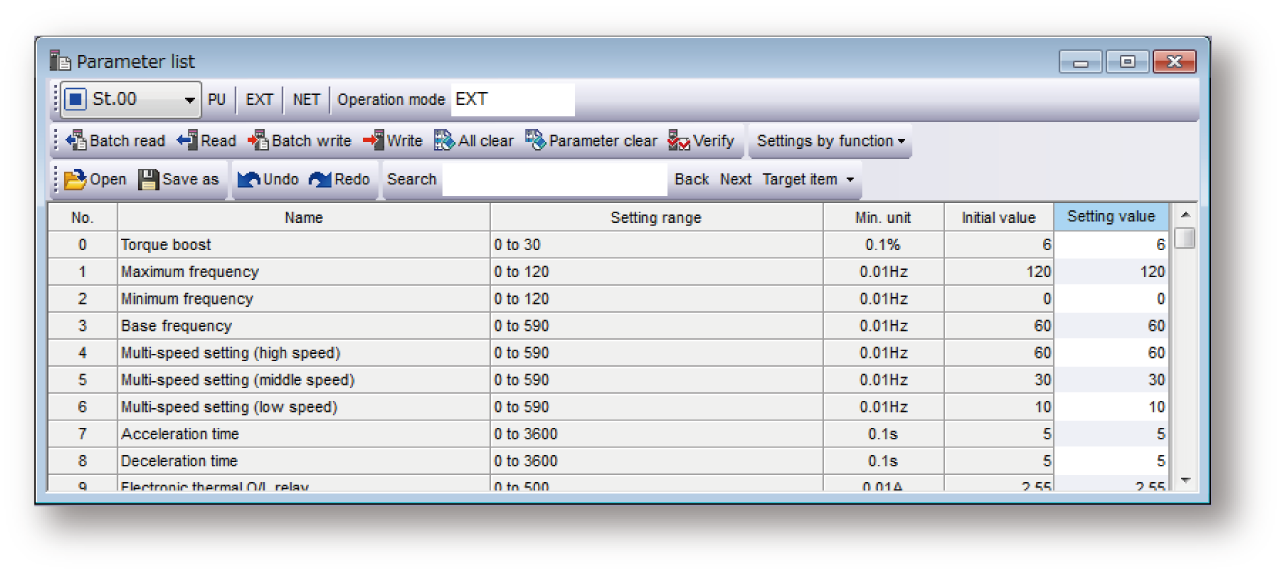Image resolution: width=1280 pixels, height=572 pixels.
Task: Edit low speed setting value 10
Action: point(1111,407)
